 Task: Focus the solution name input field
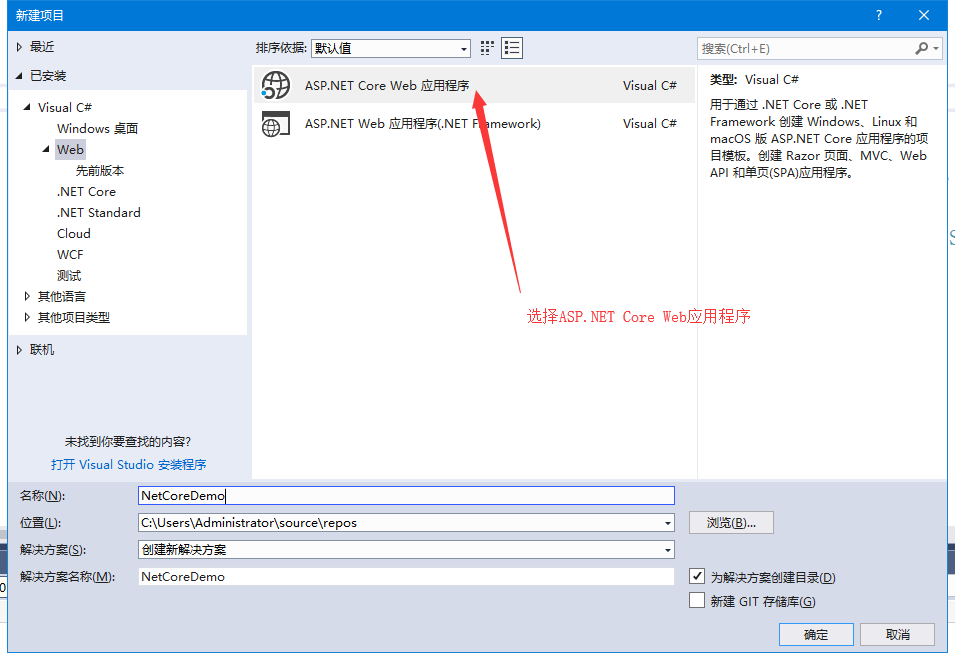[x=406, y=577]
